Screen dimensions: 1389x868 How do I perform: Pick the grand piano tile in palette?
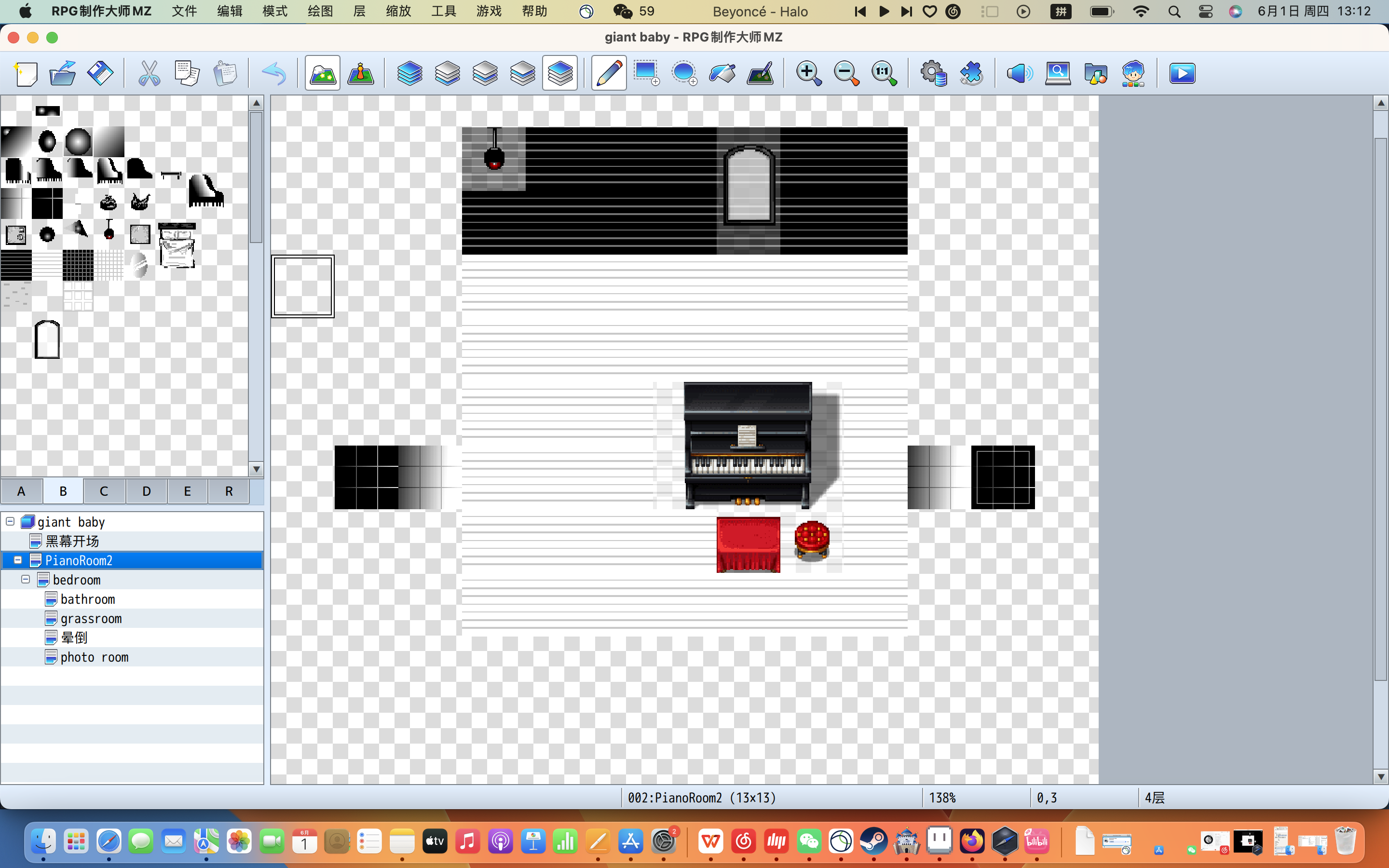(x=206, y=190)
